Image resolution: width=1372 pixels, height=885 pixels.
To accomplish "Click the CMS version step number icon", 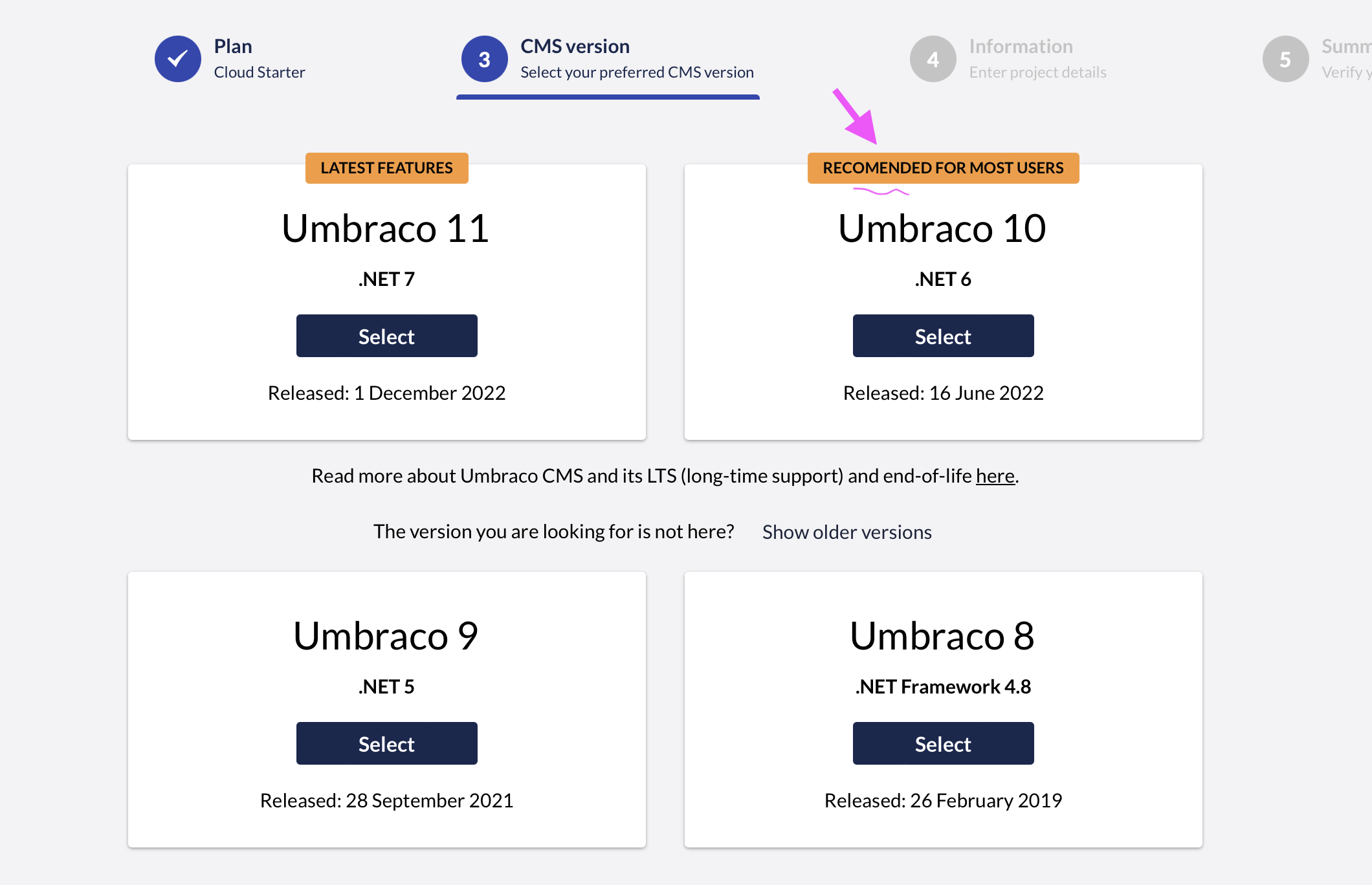I will 484,58.
